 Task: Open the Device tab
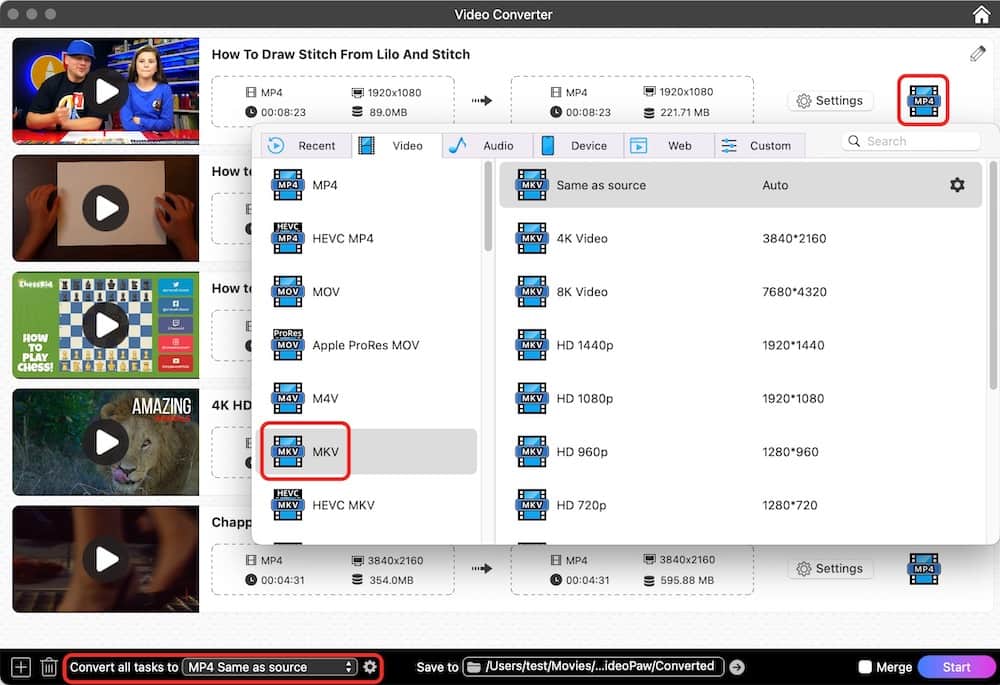578,145
